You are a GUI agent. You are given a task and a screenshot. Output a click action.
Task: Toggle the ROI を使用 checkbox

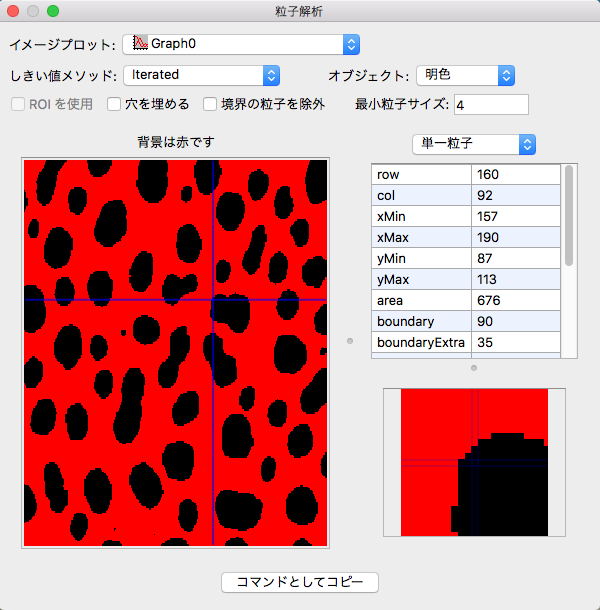[18, 104]
